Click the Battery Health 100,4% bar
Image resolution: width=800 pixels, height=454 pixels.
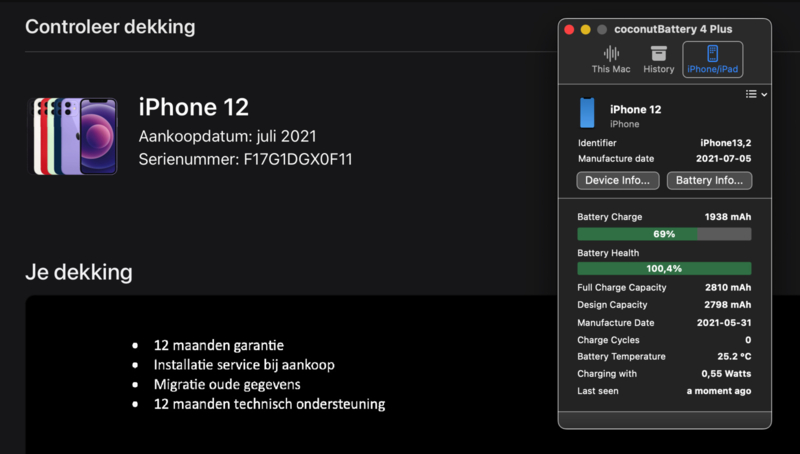(x=664, y=269)
